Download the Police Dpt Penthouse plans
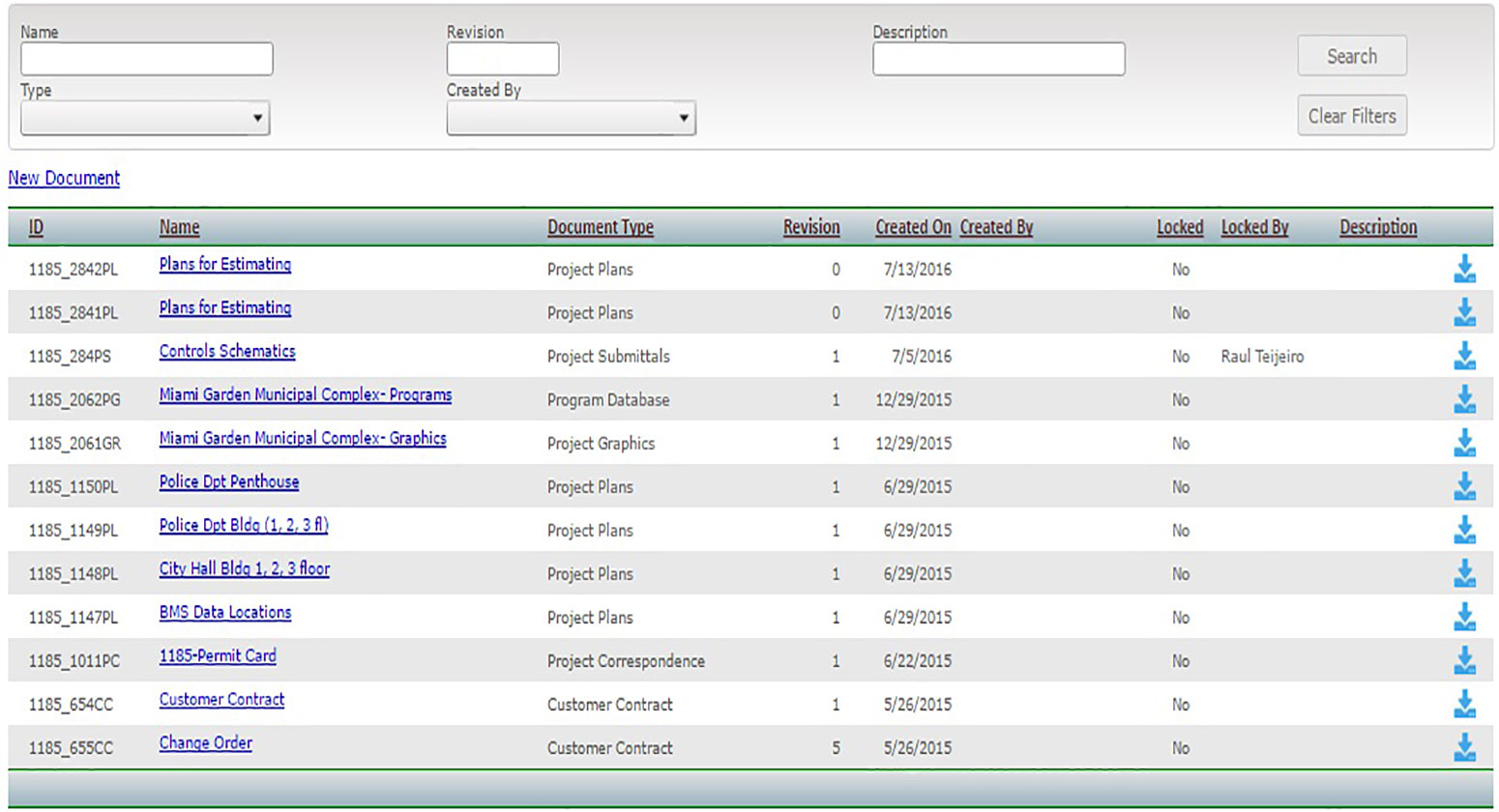Screen dimensions: 1499x812 1464,486
